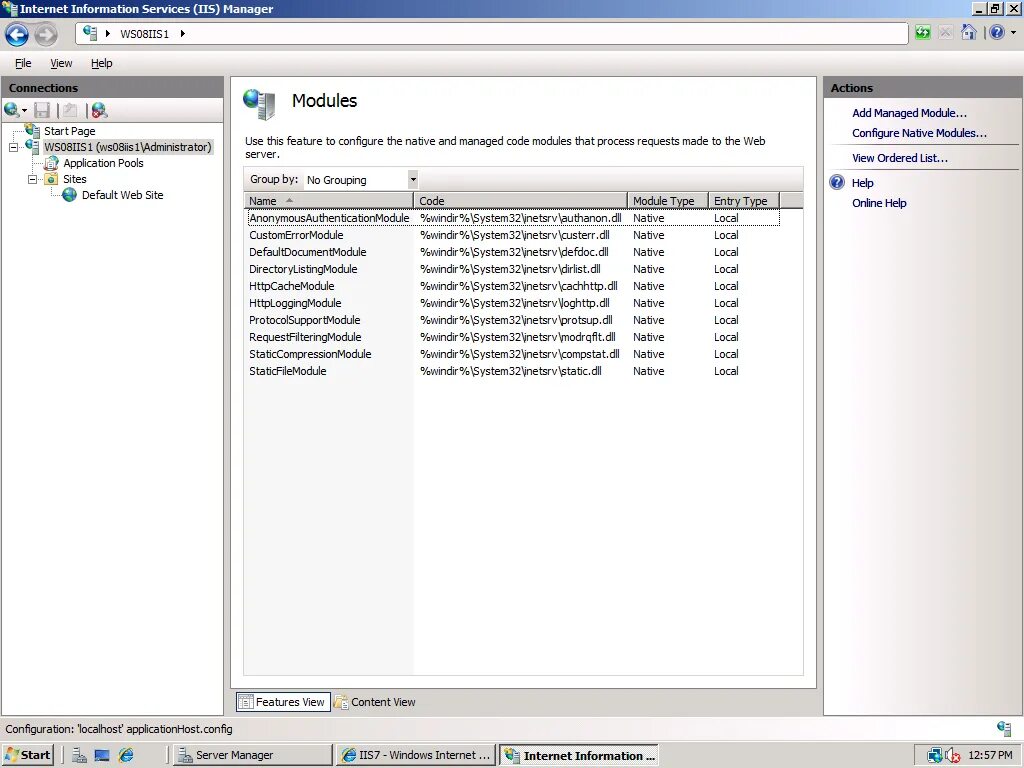This screenshot has height=768, width=1024.
Task: Open the Group by No Grouping dropdown
Action: (x=361, y=180)
